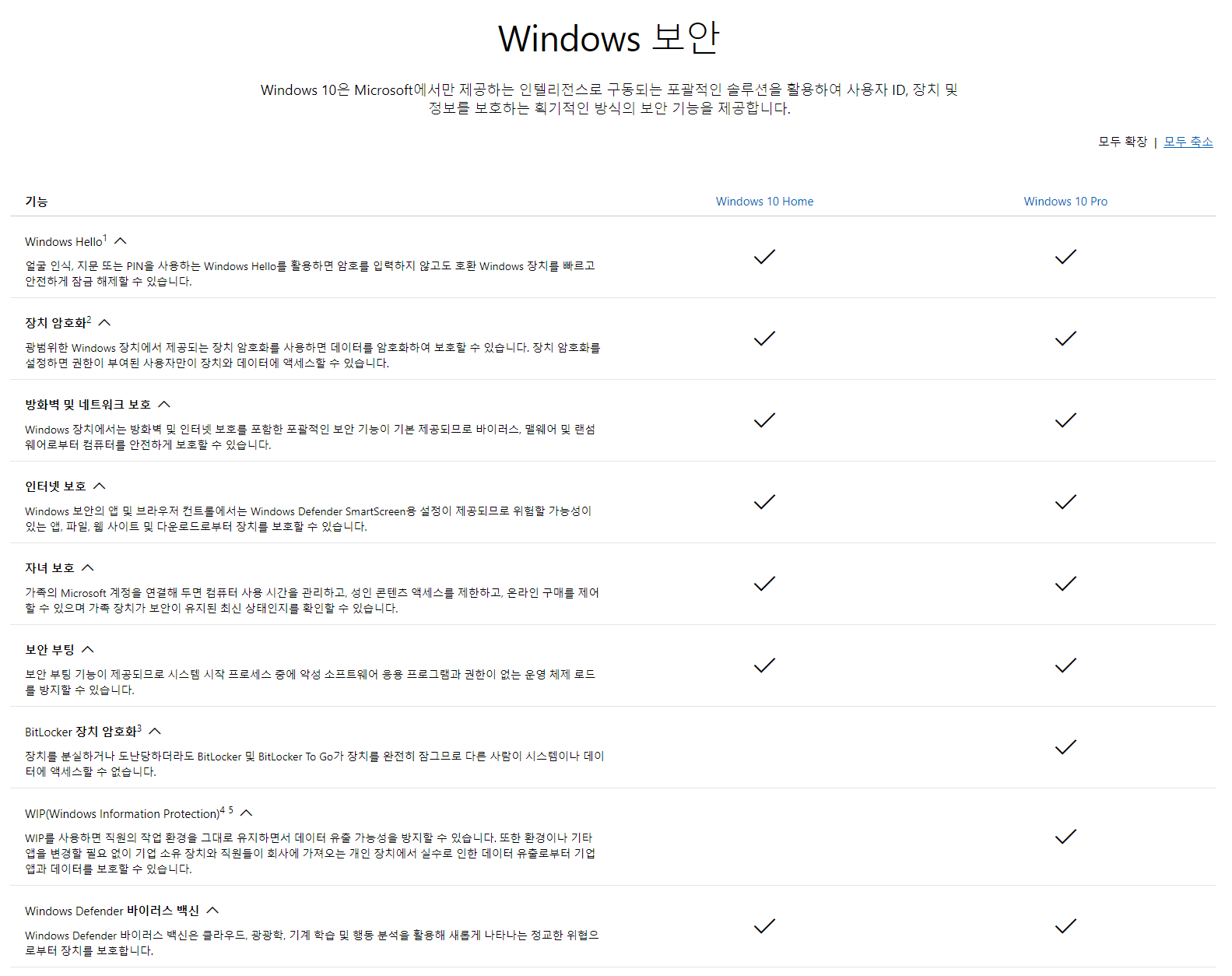Click the 인터넷 보호 row title
Image resolution: width=1232 pixels, height=976 pixels.
(55, 486)
